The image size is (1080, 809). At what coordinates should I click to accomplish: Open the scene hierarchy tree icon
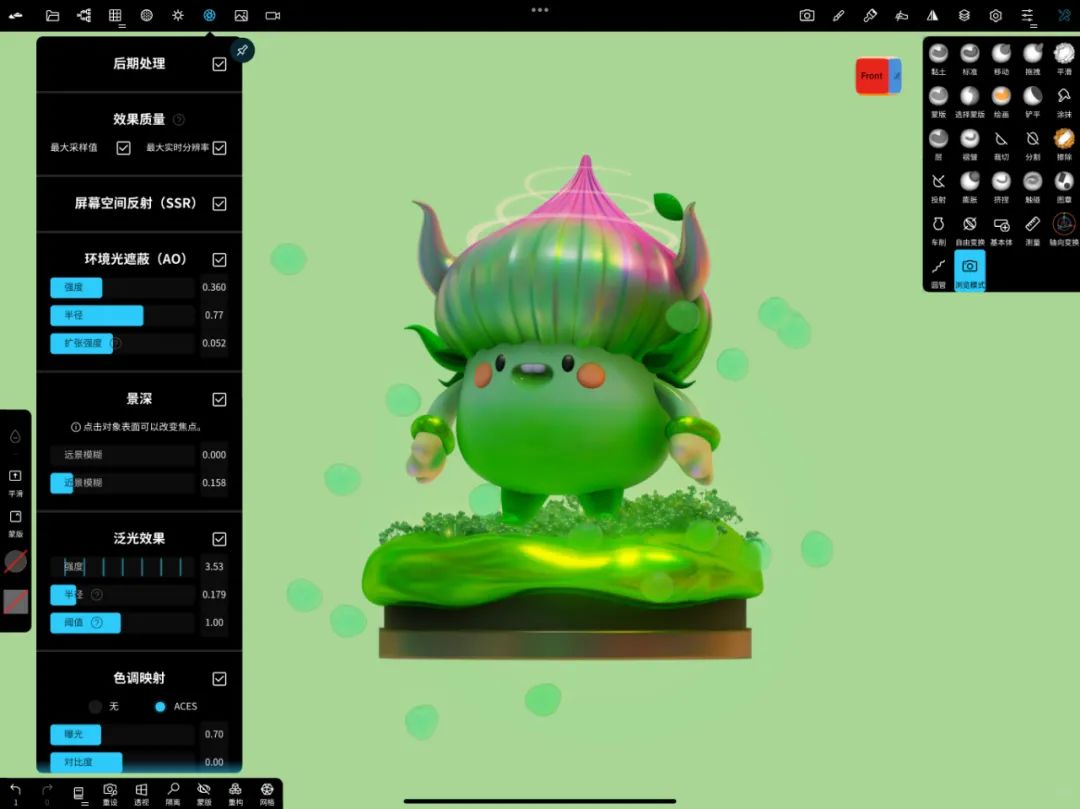[84, 15]
